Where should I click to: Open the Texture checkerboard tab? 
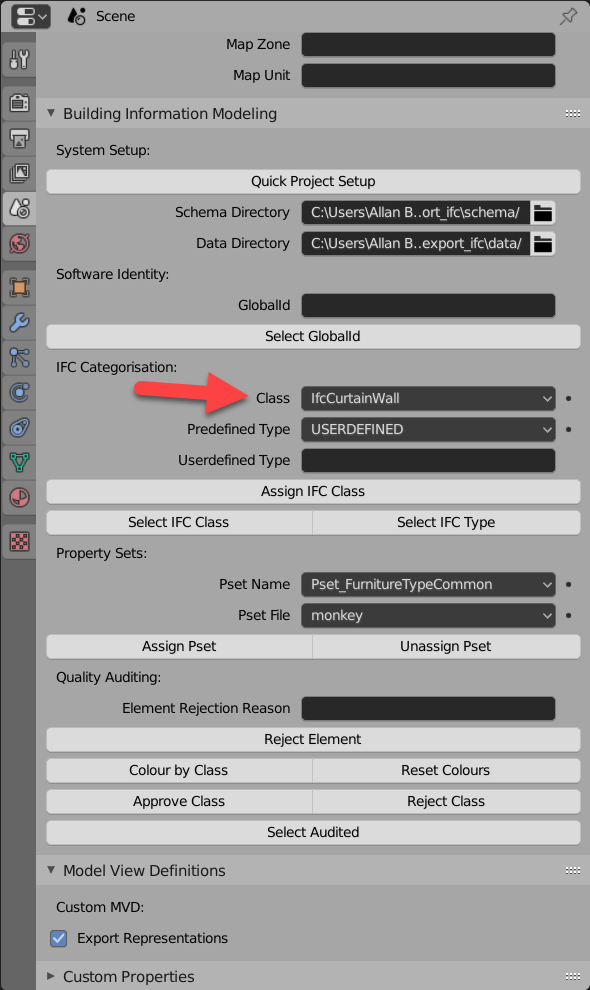coord(19,541)
